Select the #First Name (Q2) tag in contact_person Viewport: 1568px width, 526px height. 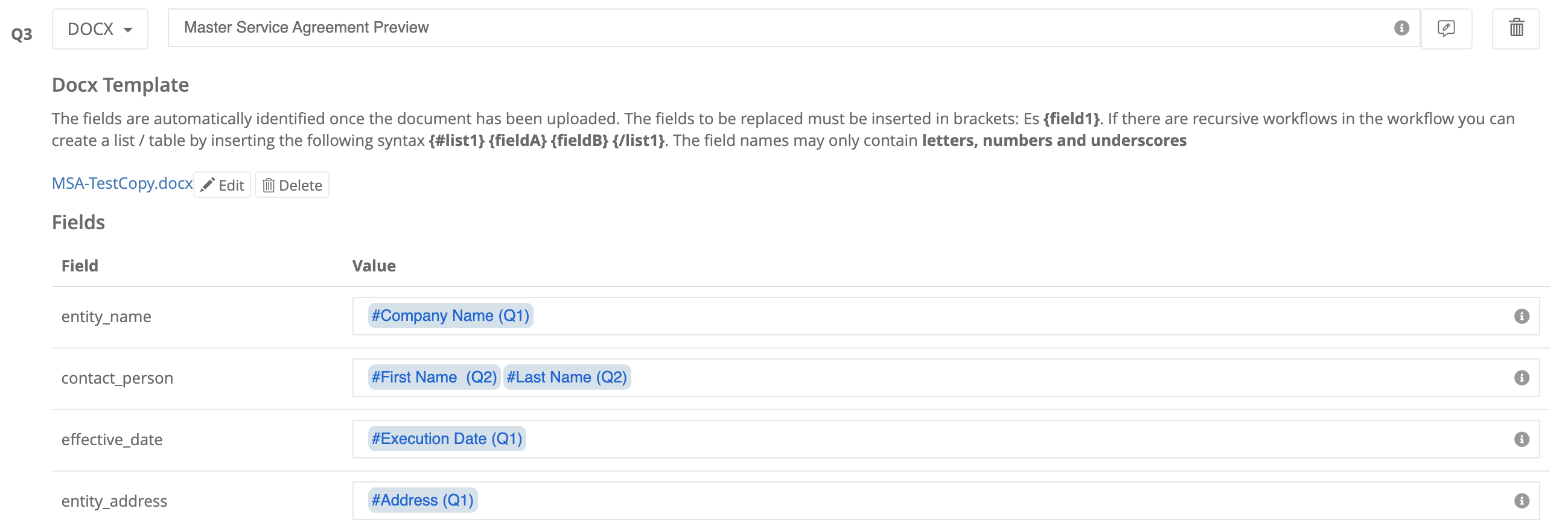433,377
